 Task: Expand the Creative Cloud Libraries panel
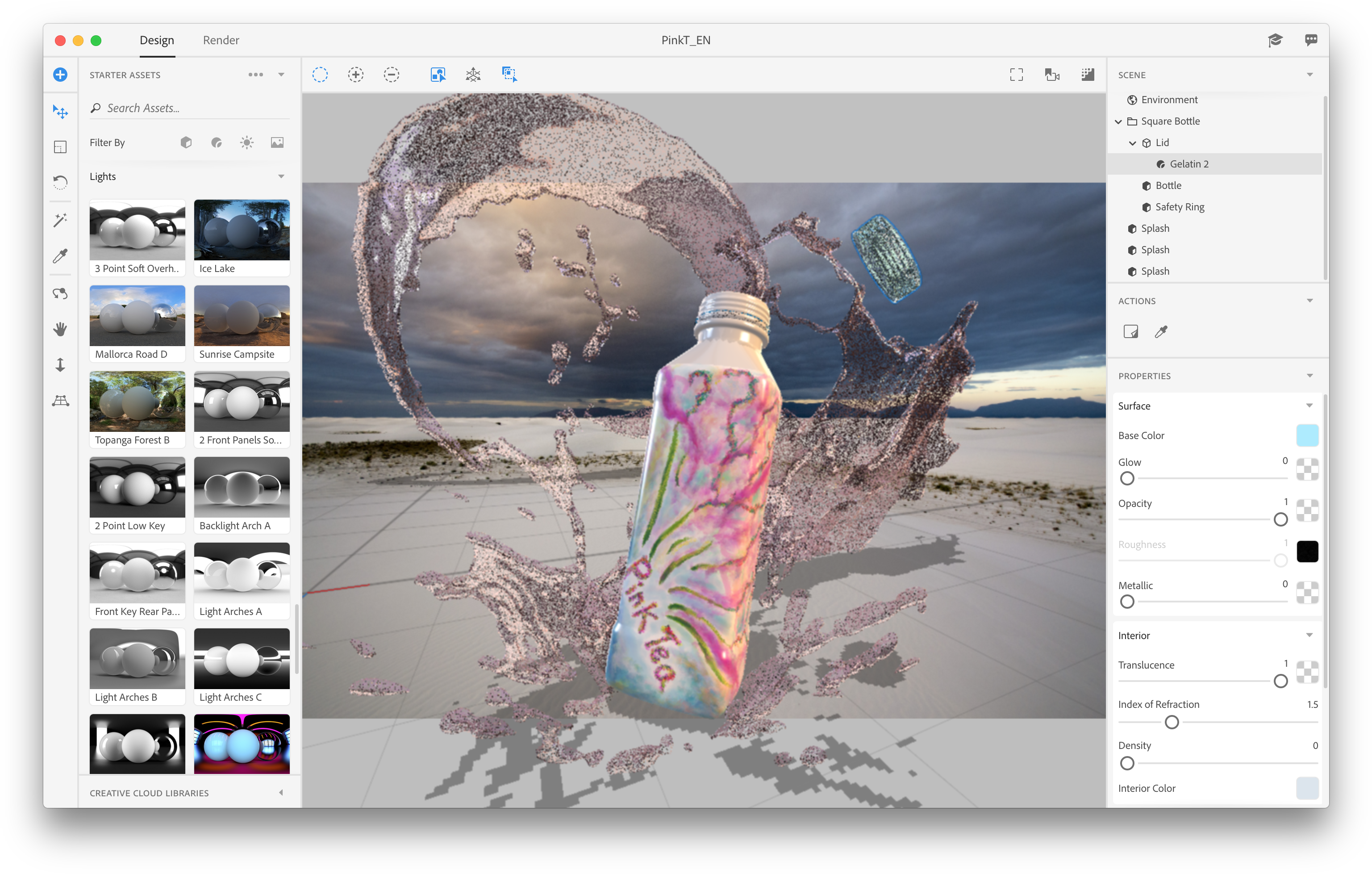click(281, 793)
